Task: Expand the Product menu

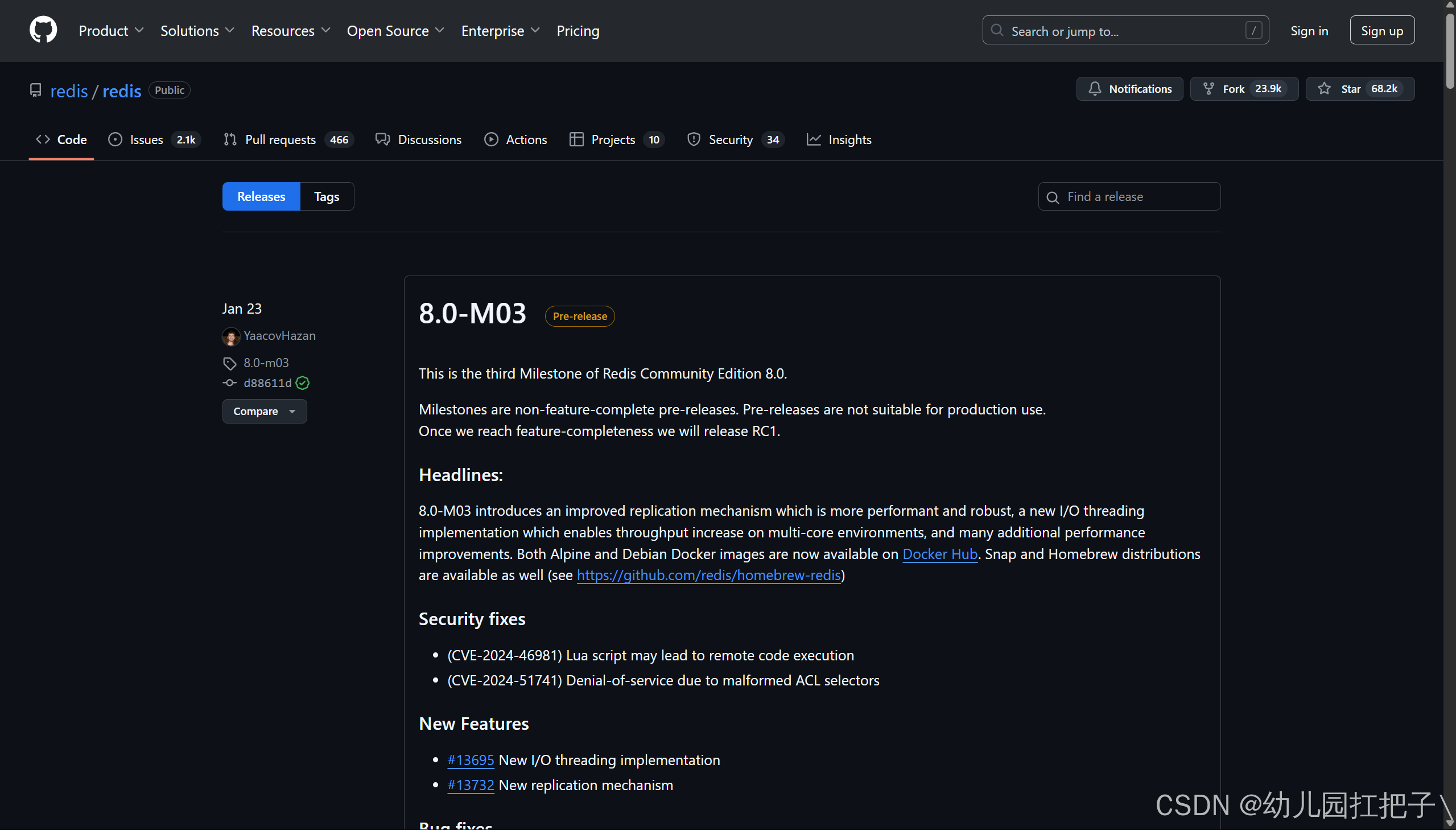Action: coord(110,31)
